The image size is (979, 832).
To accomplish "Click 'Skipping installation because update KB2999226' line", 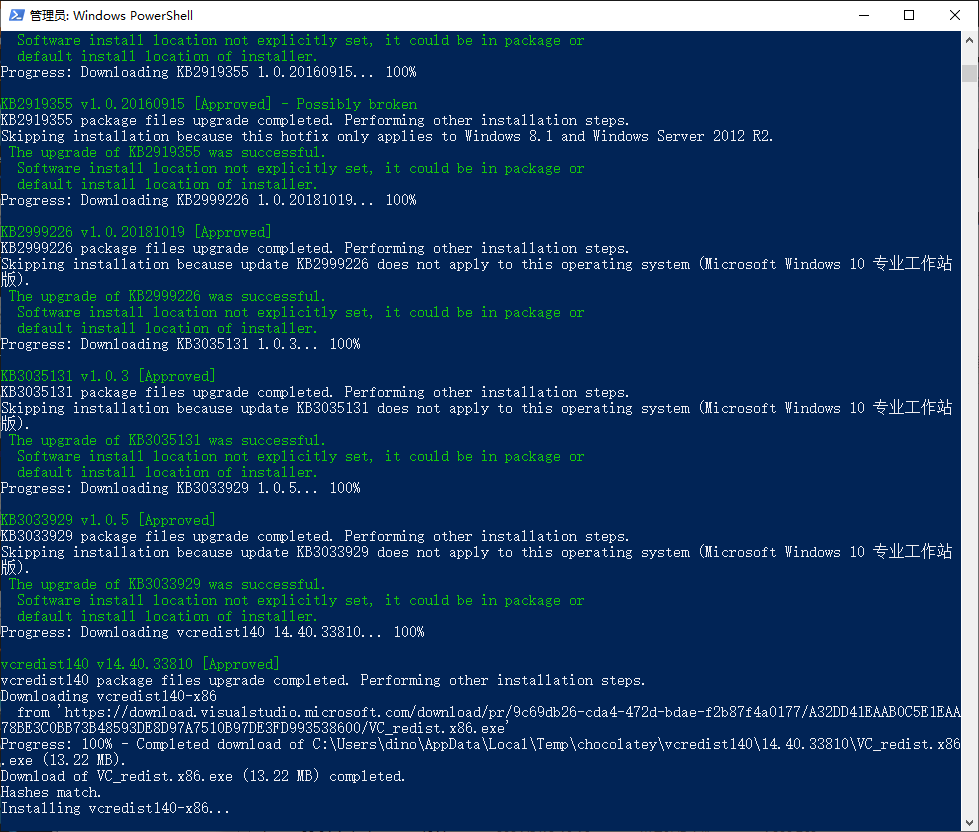I will [477, 272].
